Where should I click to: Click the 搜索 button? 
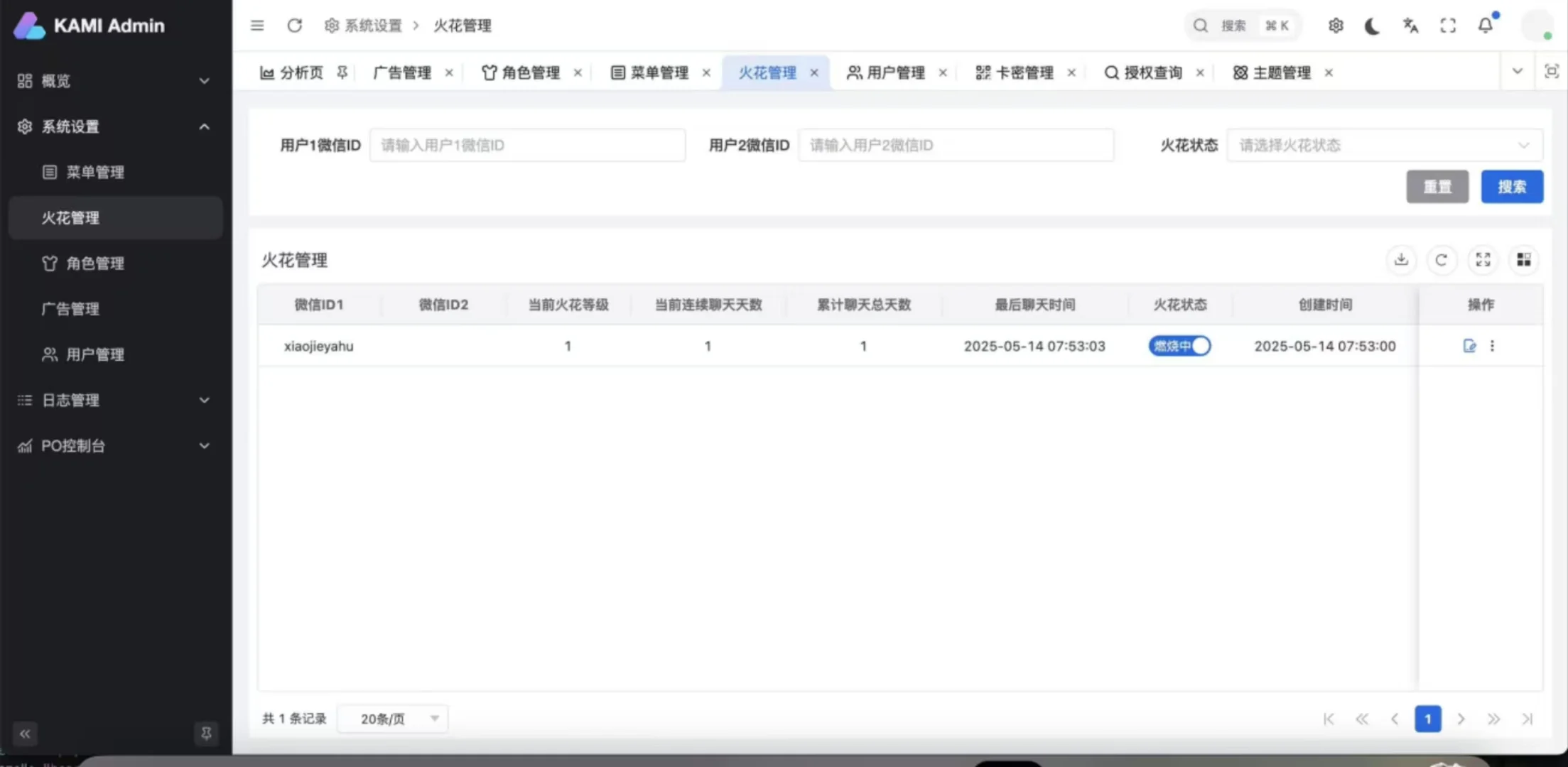point(1512,186)
